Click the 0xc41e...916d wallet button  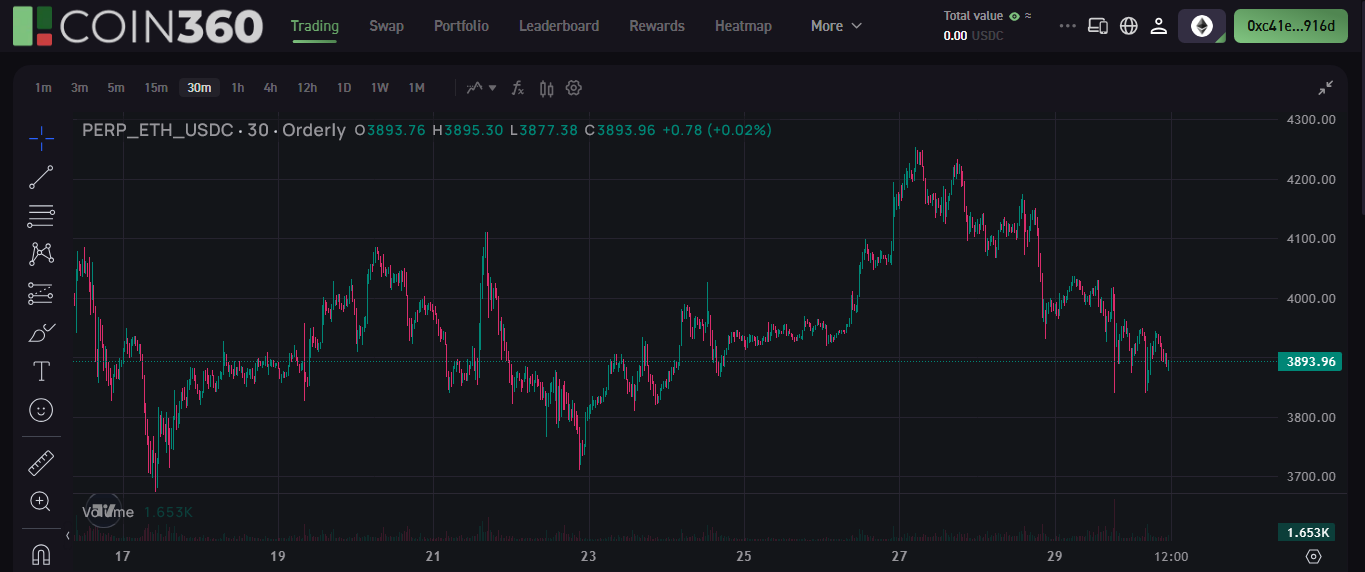point(1290,26)
